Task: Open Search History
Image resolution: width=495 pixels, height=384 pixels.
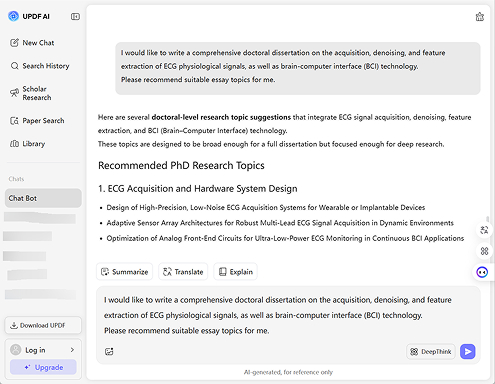Action: tap(40, 66)
